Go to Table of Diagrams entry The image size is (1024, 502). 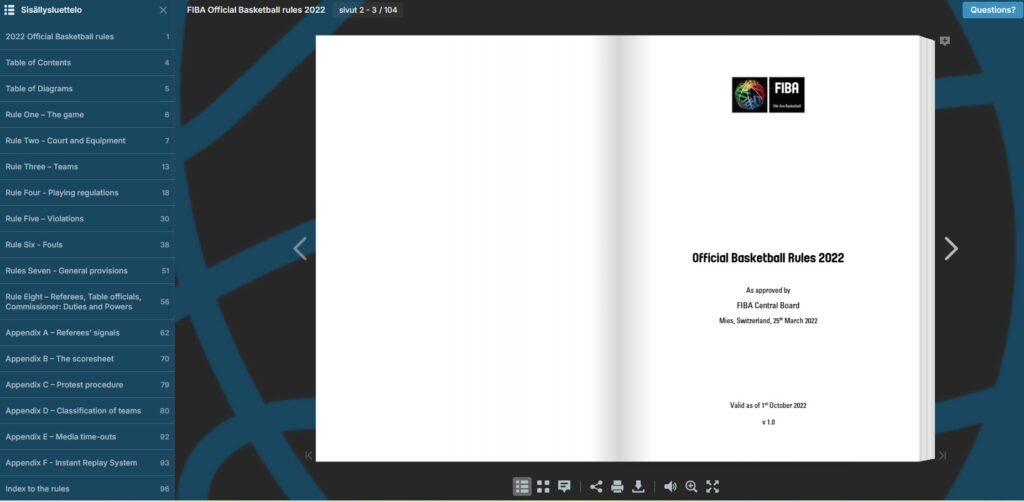(87, 89)
